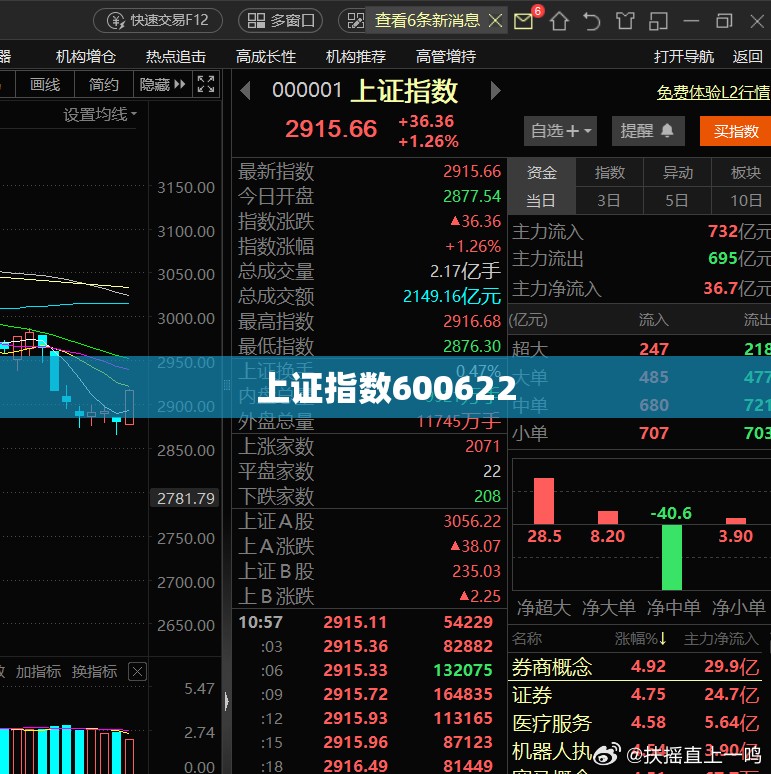
Task: Click the 主力净流入 36.7亿元 value
Action: click(x=736, y=288)
